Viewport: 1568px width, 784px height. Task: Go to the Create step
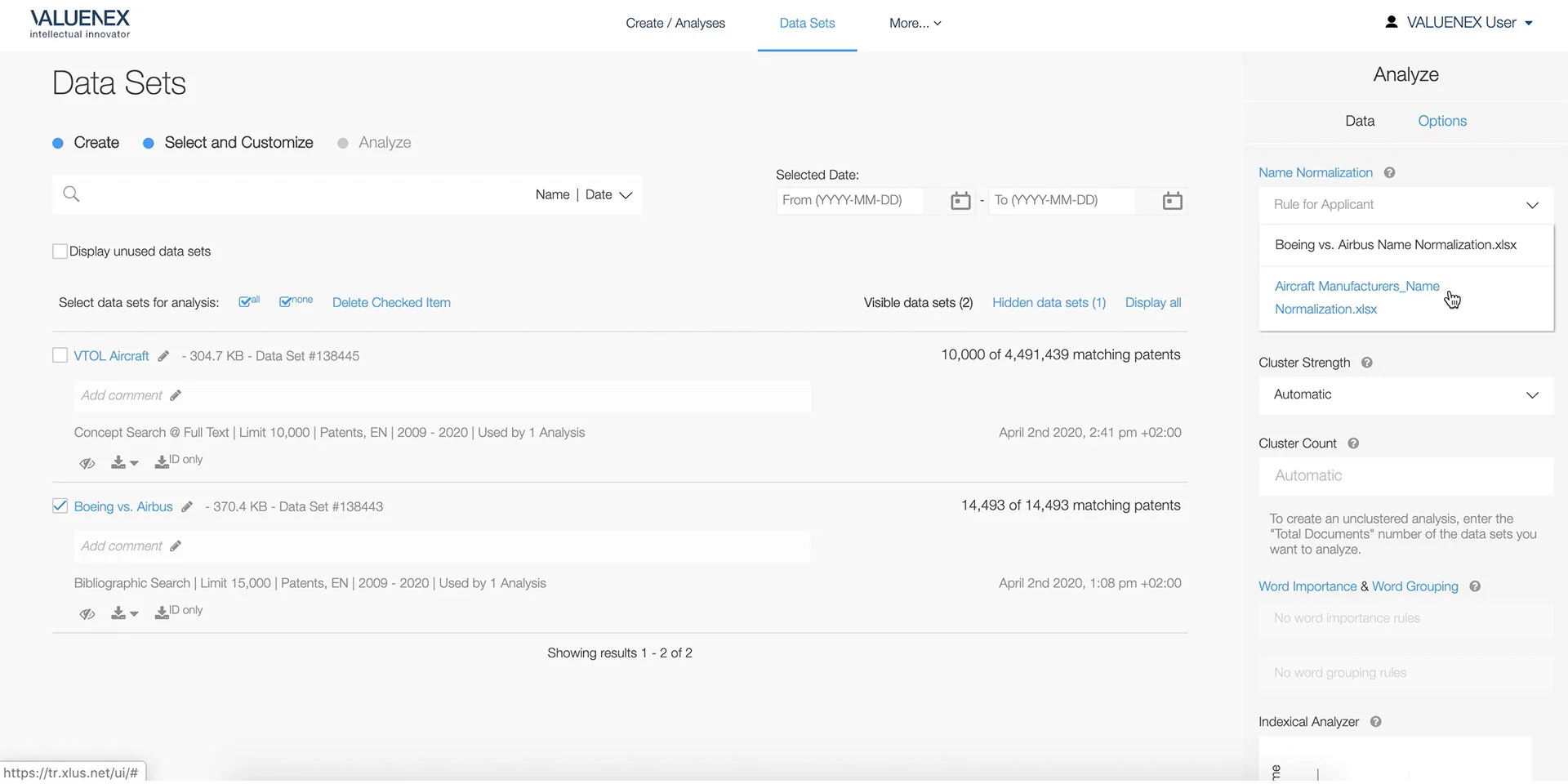pos(96,143)
